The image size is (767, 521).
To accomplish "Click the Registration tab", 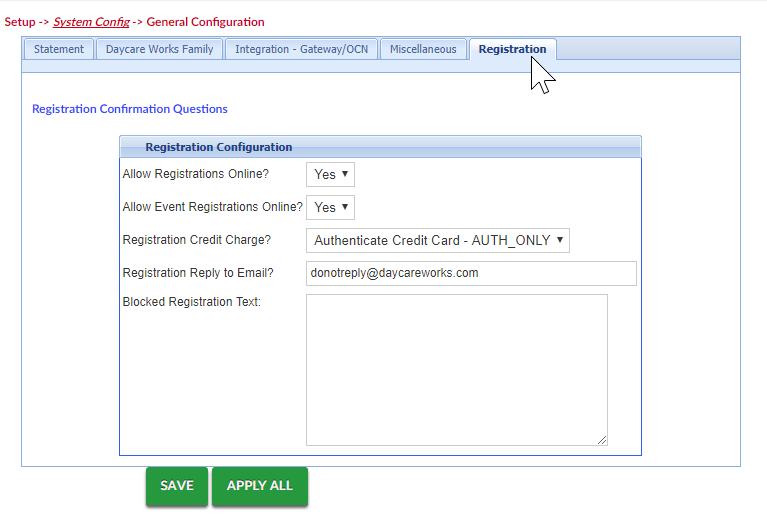I will point(512,49).
